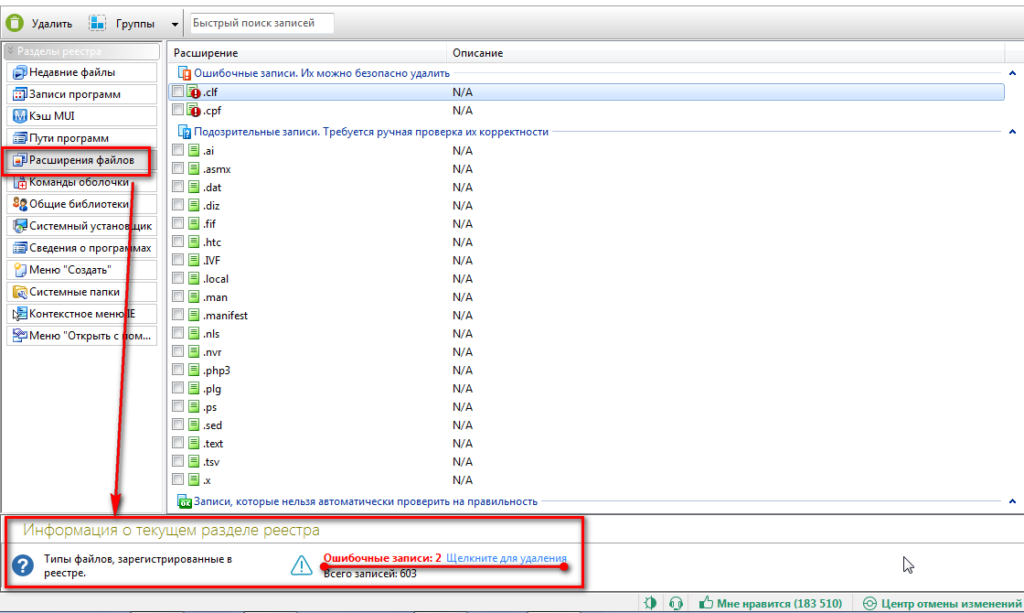Image resolution: width=1024 pixels, height=613 pixels.
Task: Enable the checkbox for .manifest extension
Action: click(178, 315)
